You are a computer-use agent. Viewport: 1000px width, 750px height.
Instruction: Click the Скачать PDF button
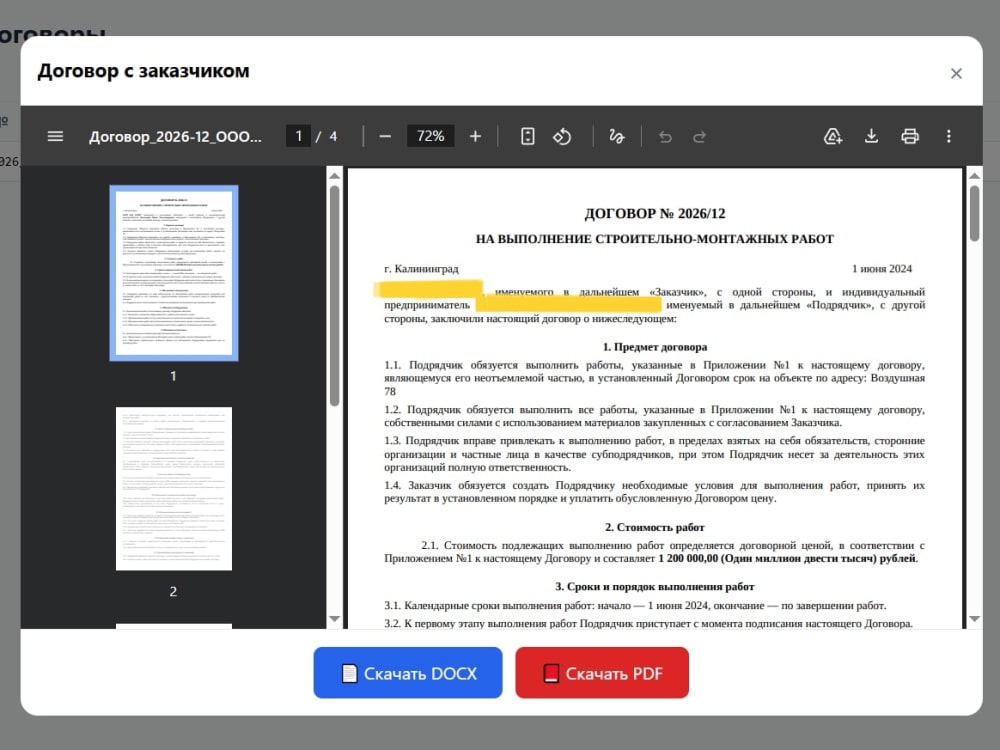(602, 673)
